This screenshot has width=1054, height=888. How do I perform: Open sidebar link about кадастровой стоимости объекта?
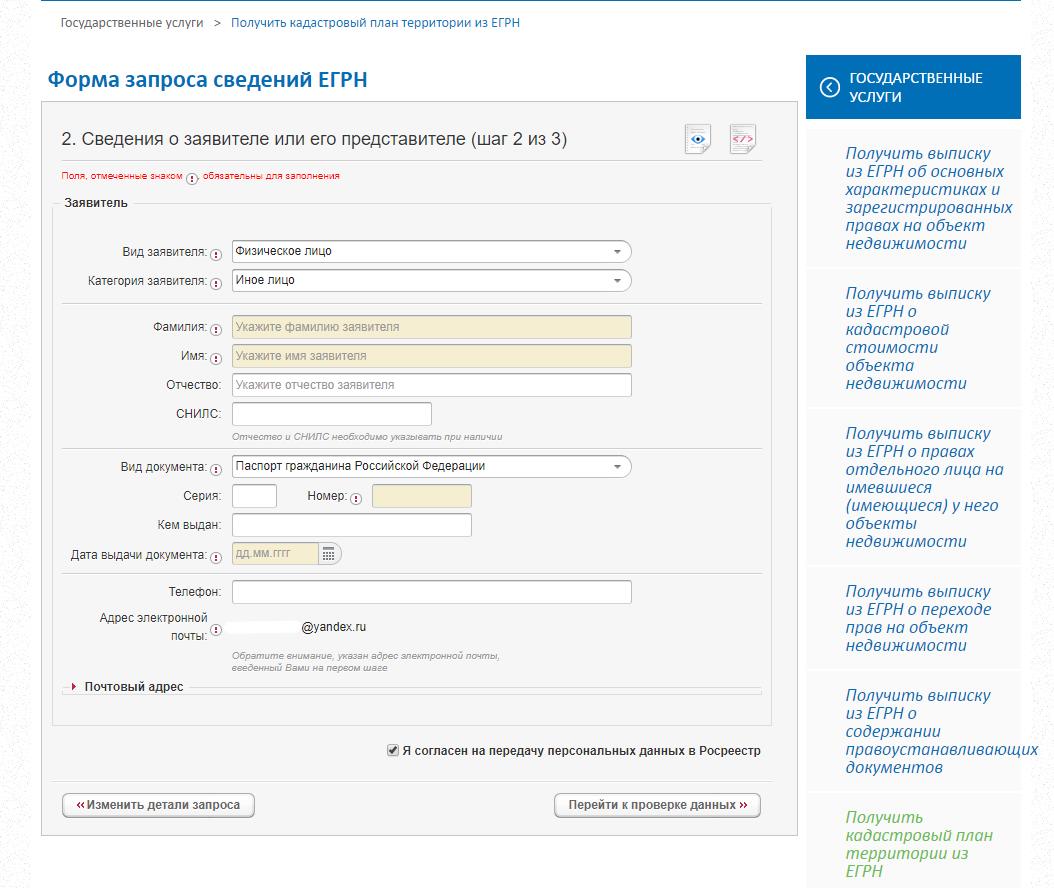coord(918,338)
